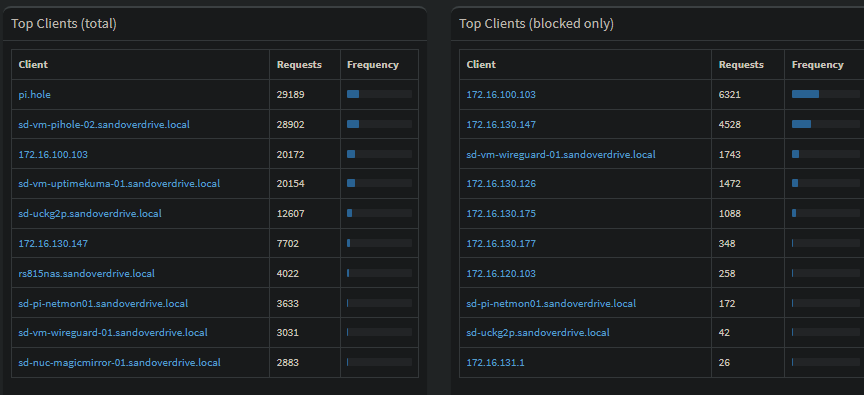Viewport: 864px width, 395px height.
Task: Click the Top Clients (blocked only) panel title
Action: pos(536,24)
